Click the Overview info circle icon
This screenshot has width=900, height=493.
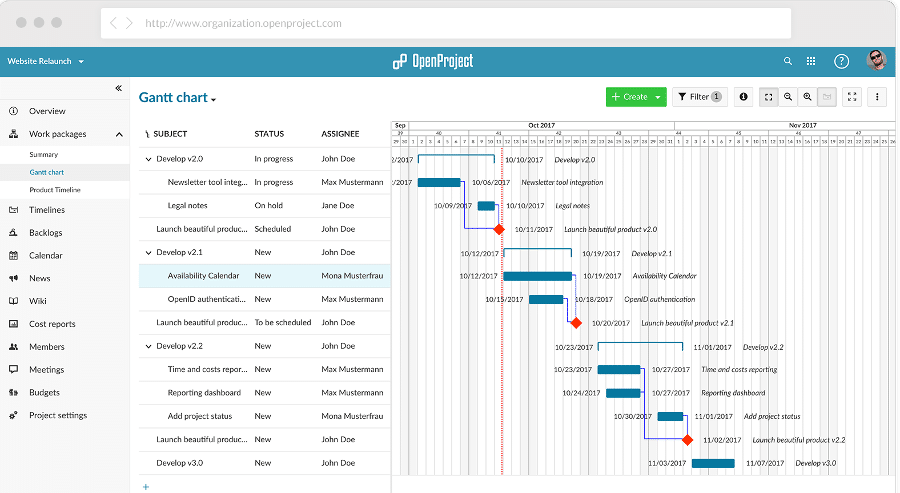(13, 111)
